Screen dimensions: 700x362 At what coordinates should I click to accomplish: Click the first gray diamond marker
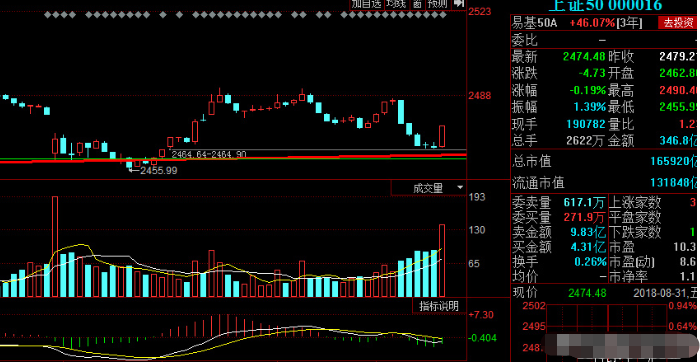(47, 15)
